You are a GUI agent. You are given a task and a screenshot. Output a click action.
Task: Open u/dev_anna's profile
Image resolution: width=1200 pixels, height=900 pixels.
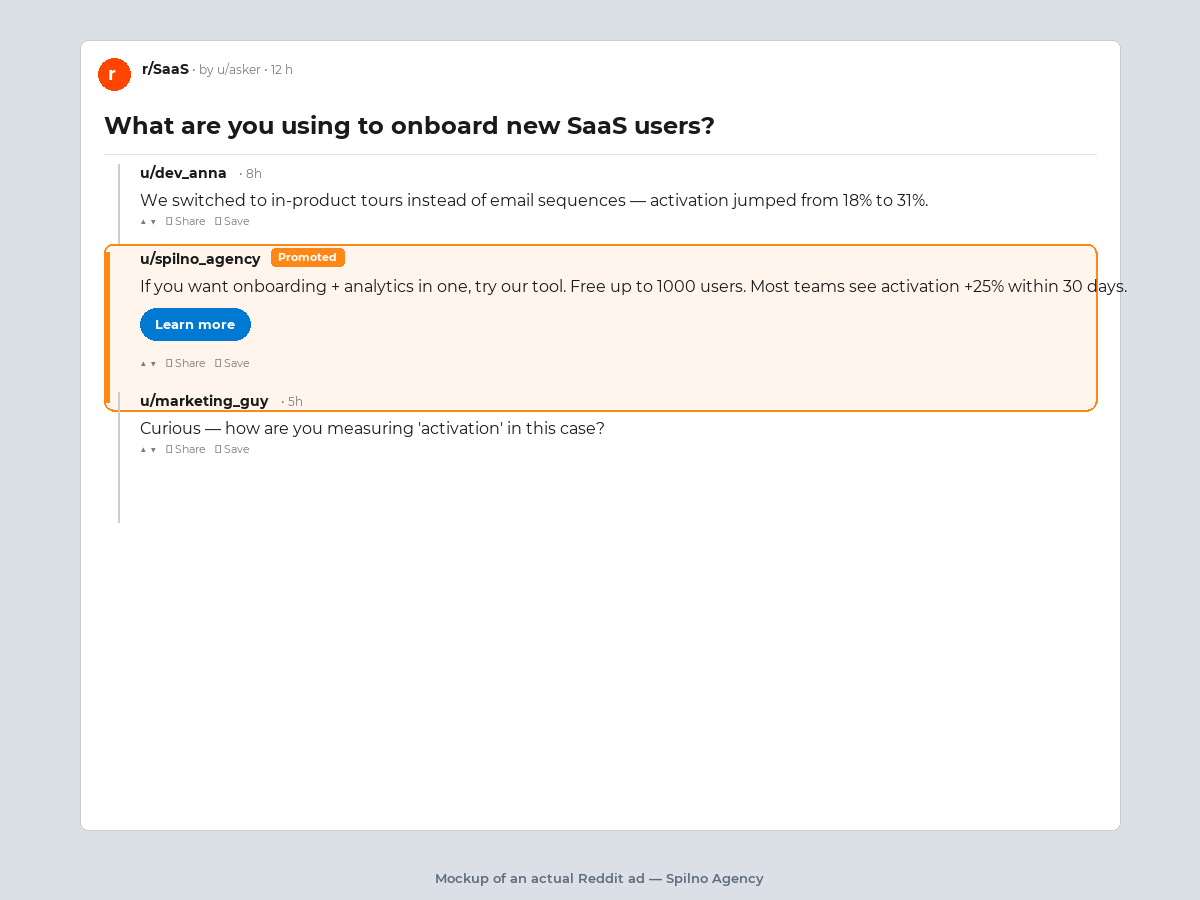click(183, 173)
